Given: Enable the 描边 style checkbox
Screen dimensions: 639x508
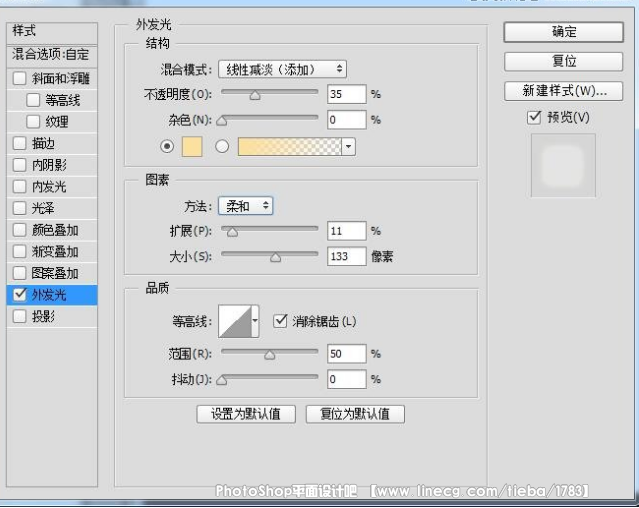Looking at the screenshot, I should [19, 143].
